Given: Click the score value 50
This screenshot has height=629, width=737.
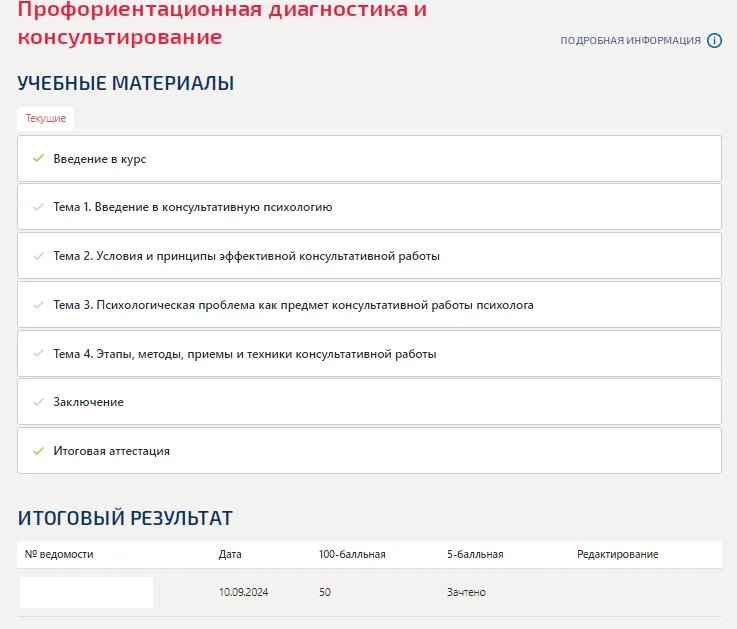Looking at the screenshot, I should tap(325, 592).
